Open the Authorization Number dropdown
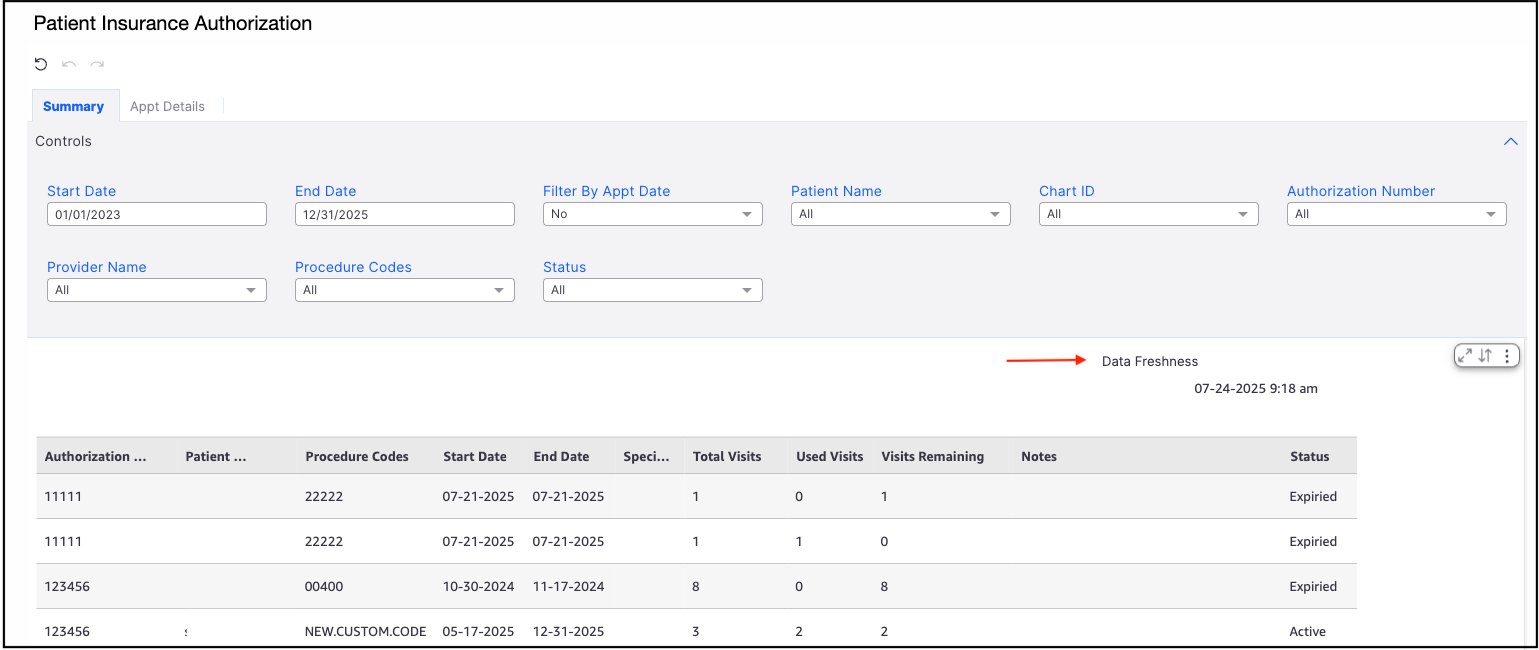 point(1397,214)
